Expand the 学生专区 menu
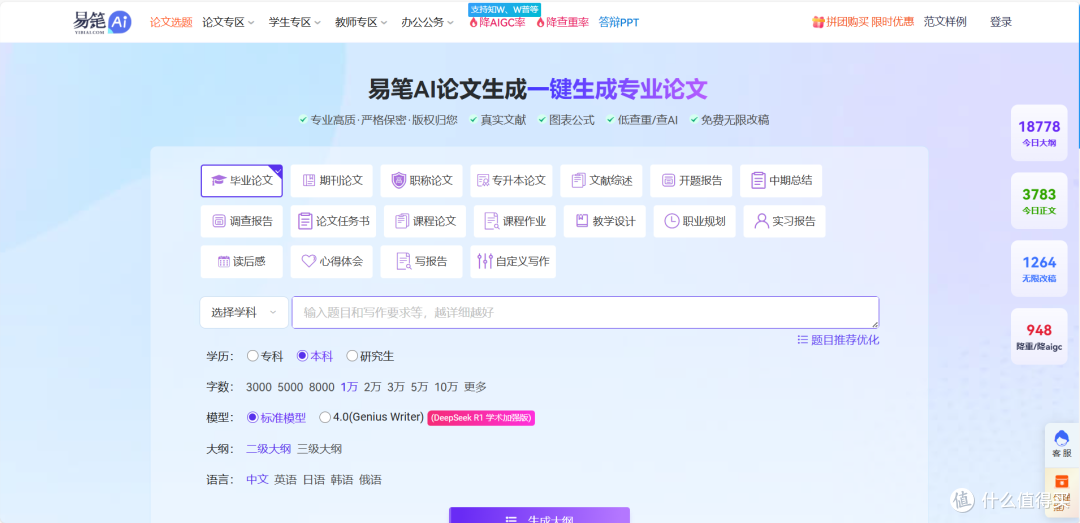Viewport: 1080px width, 523px height. [x=295, y=22]
